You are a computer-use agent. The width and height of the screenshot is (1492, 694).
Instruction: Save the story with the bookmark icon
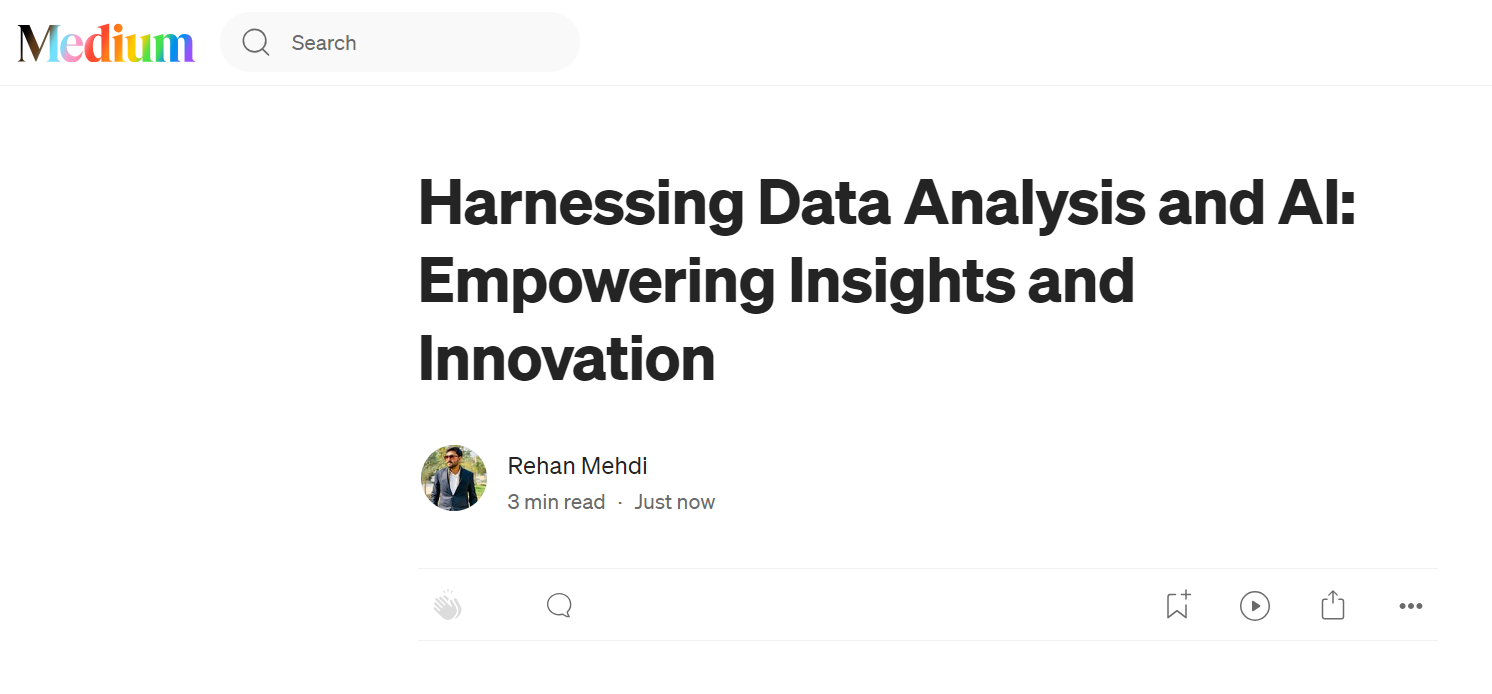(x=1178, y=605)
